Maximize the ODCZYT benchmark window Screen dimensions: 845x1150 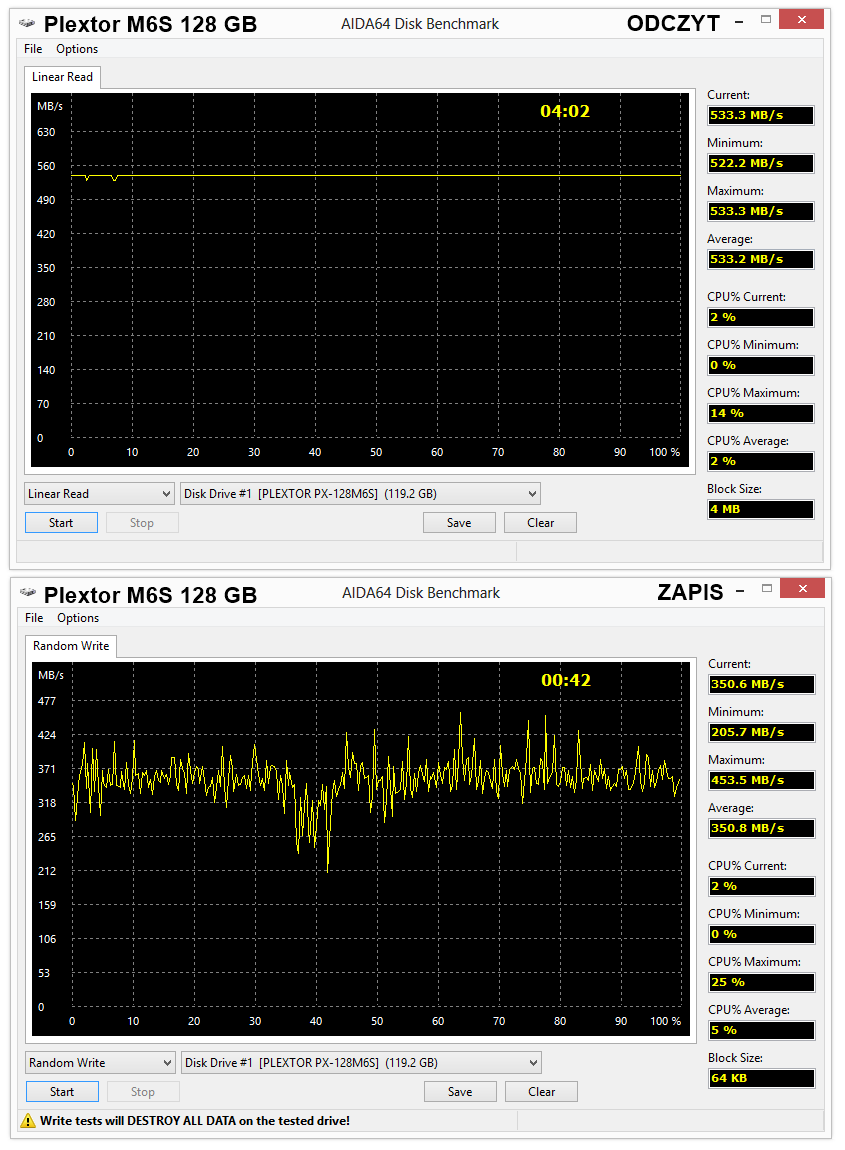pos(766,20)
